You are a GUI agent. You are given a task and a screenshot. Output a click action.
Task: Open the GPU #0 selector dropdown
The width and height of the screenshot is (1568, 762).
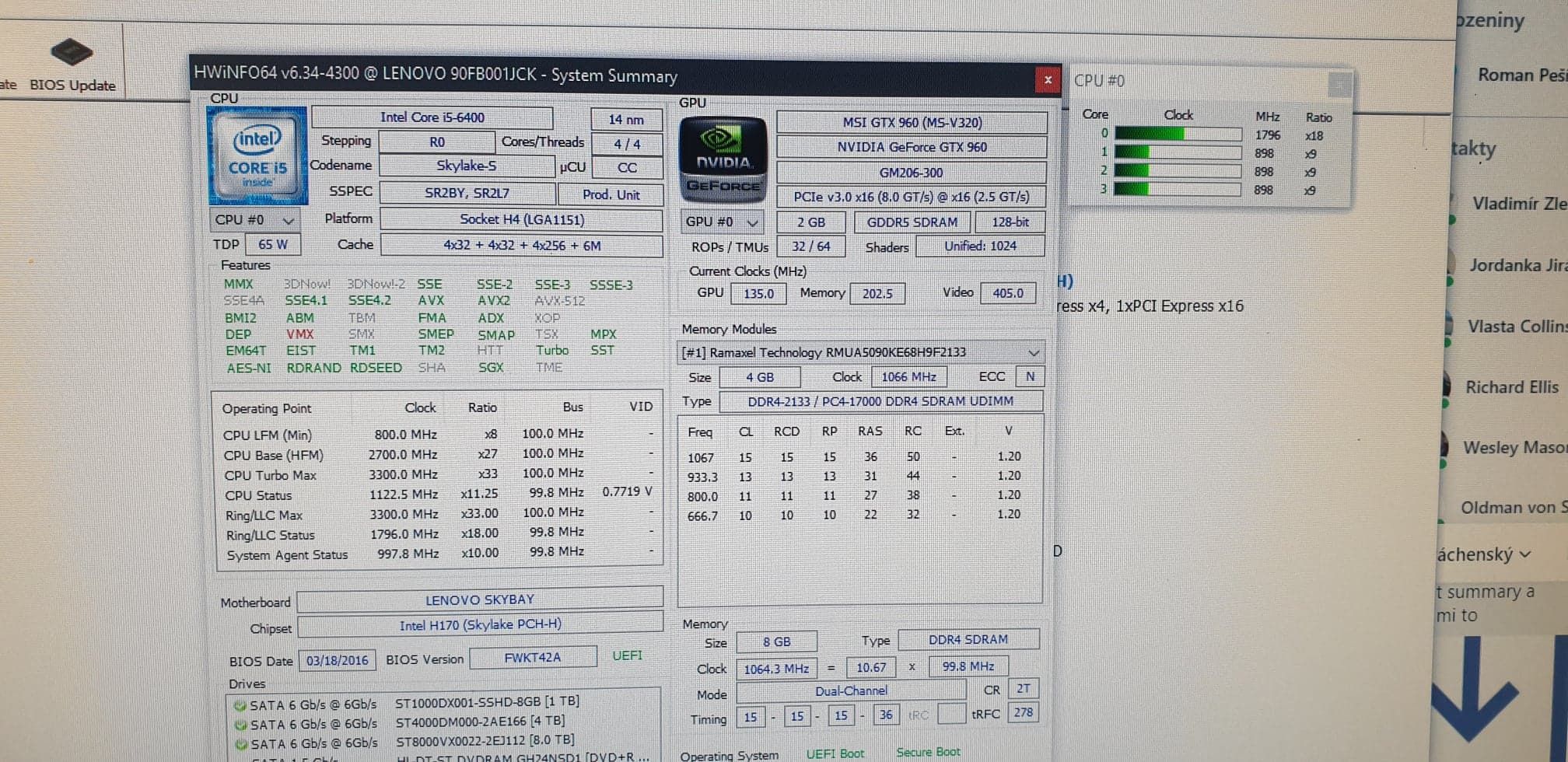click(x=721, y=222)
